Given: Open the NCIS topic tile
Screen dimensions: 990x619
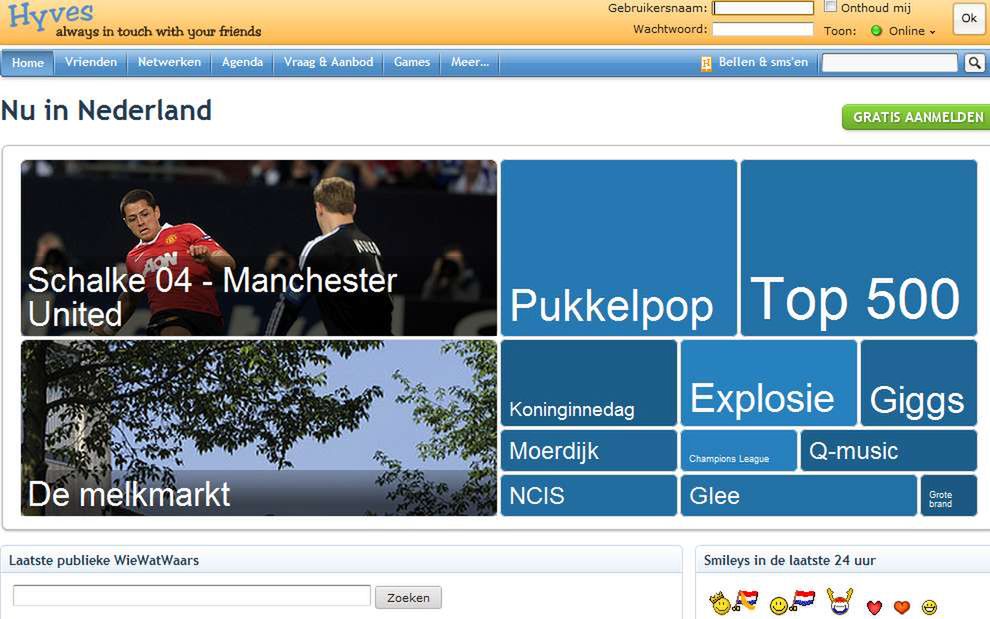Looking at the screenshot, I should 589,495.
